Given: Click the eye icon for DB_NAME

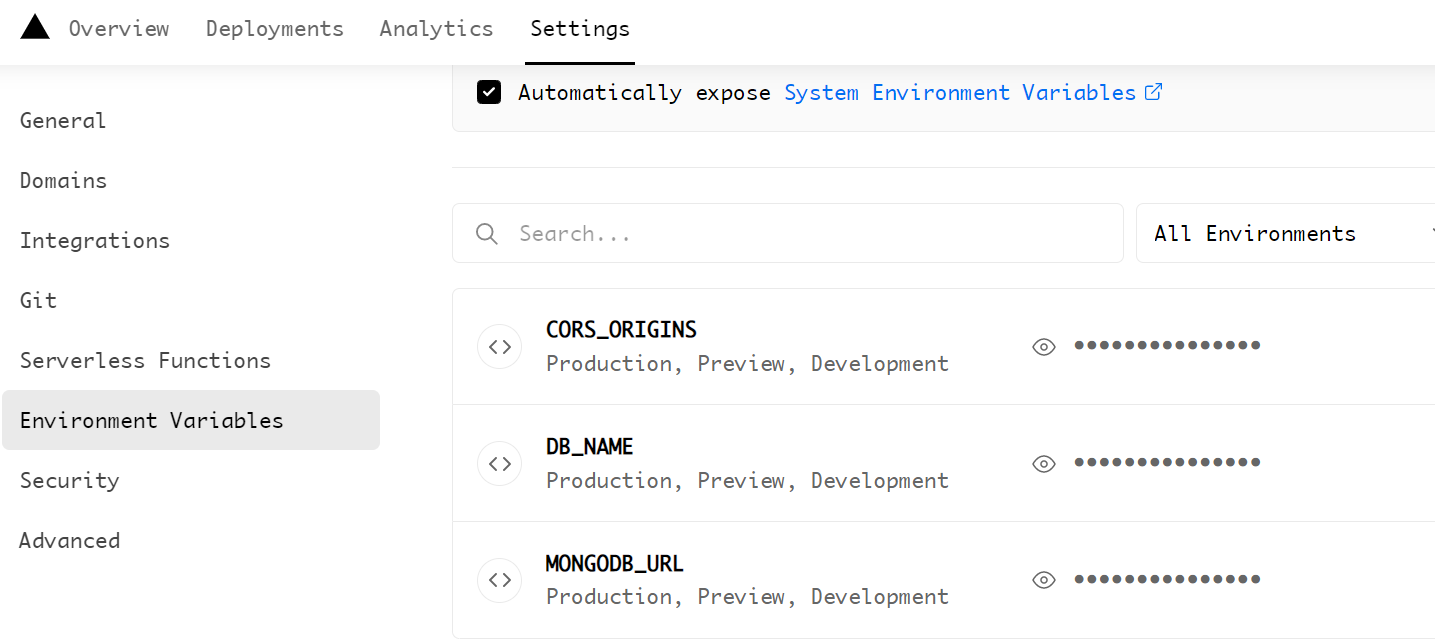Looking at the screenshot, I should click(1043, 463).
